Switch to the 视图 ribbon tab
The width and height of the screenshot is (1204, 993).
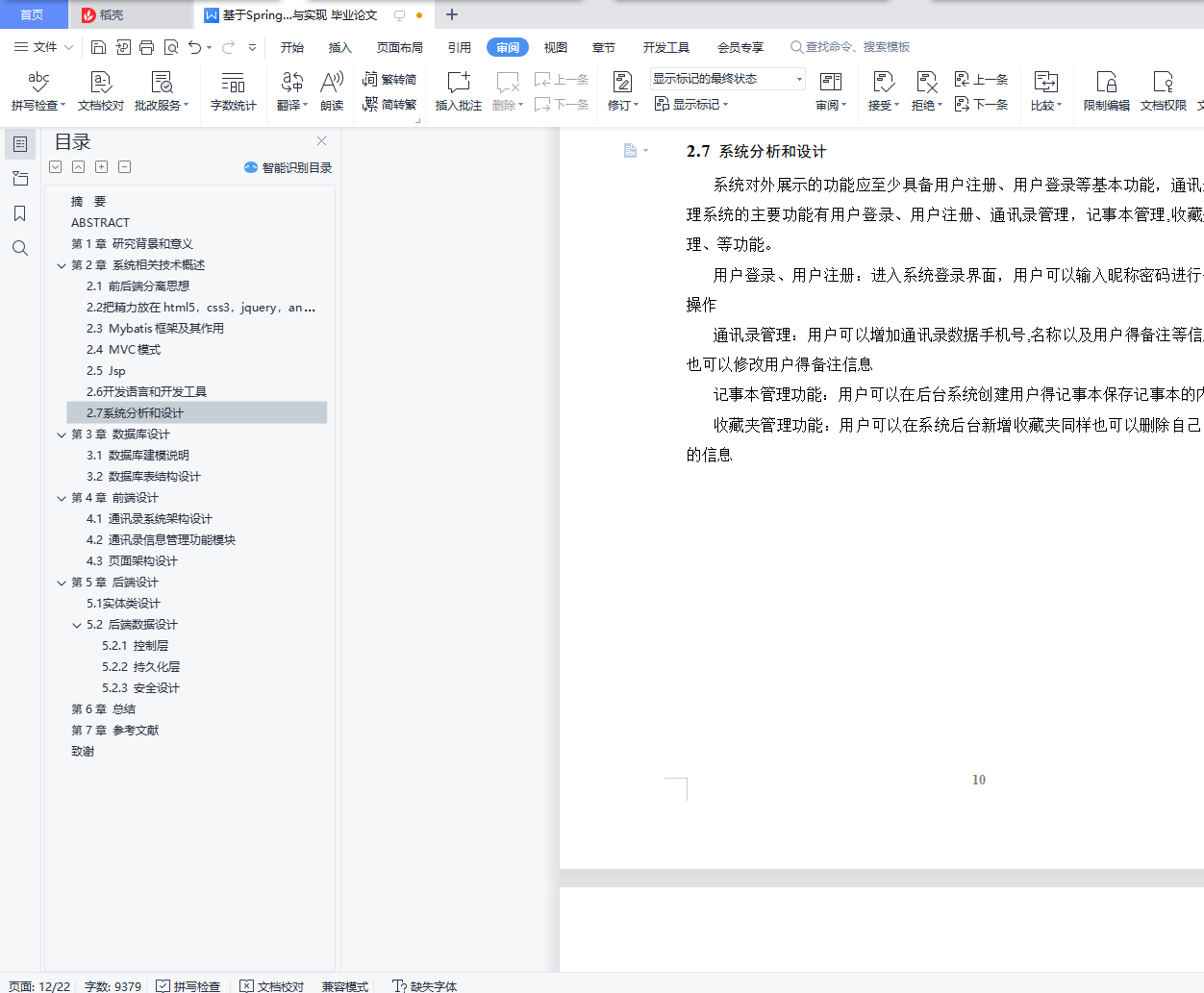click(556, 47)
